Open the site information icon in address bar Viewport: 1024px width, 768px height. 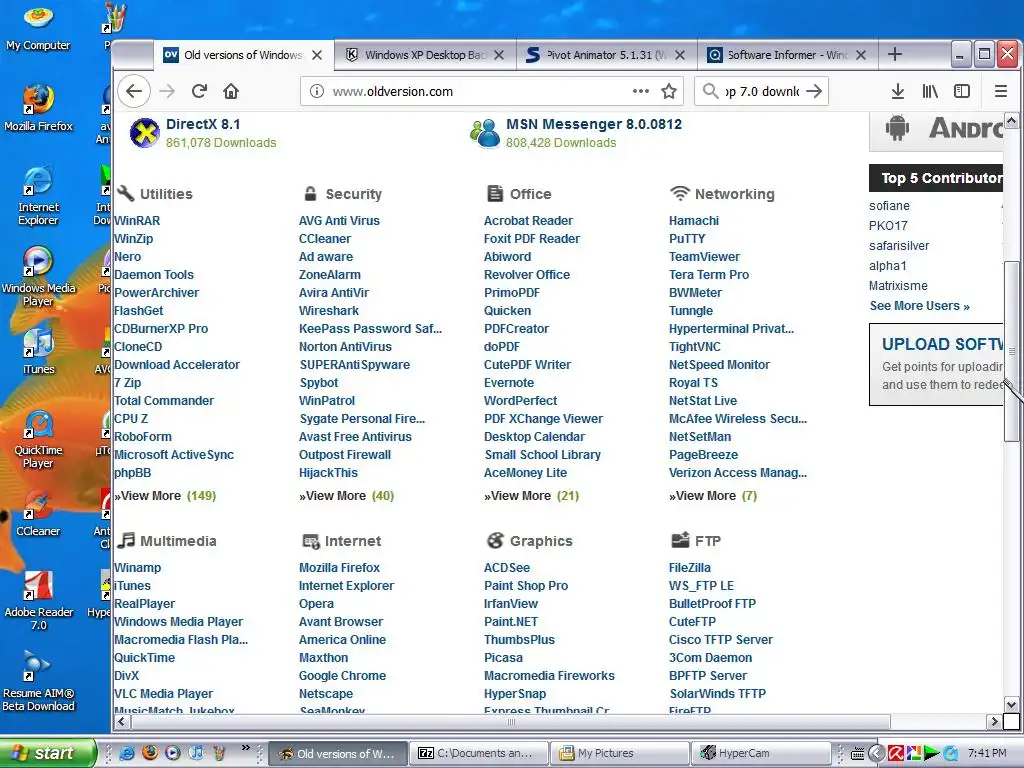click(317, 91)
